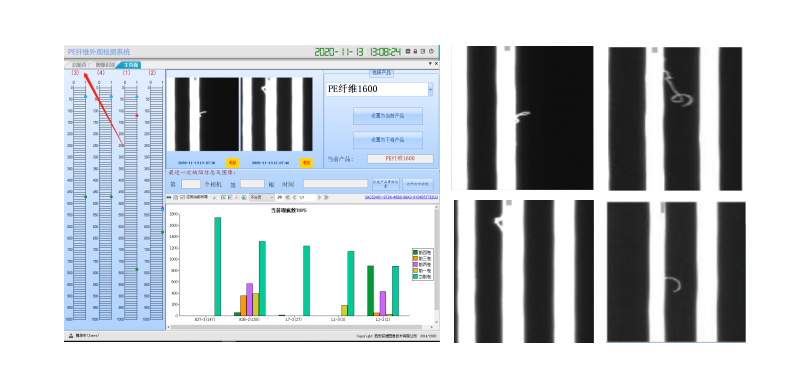804x380 pixels.
Task: Switch to the first tab in tab strip
Action: coord(78,65)
